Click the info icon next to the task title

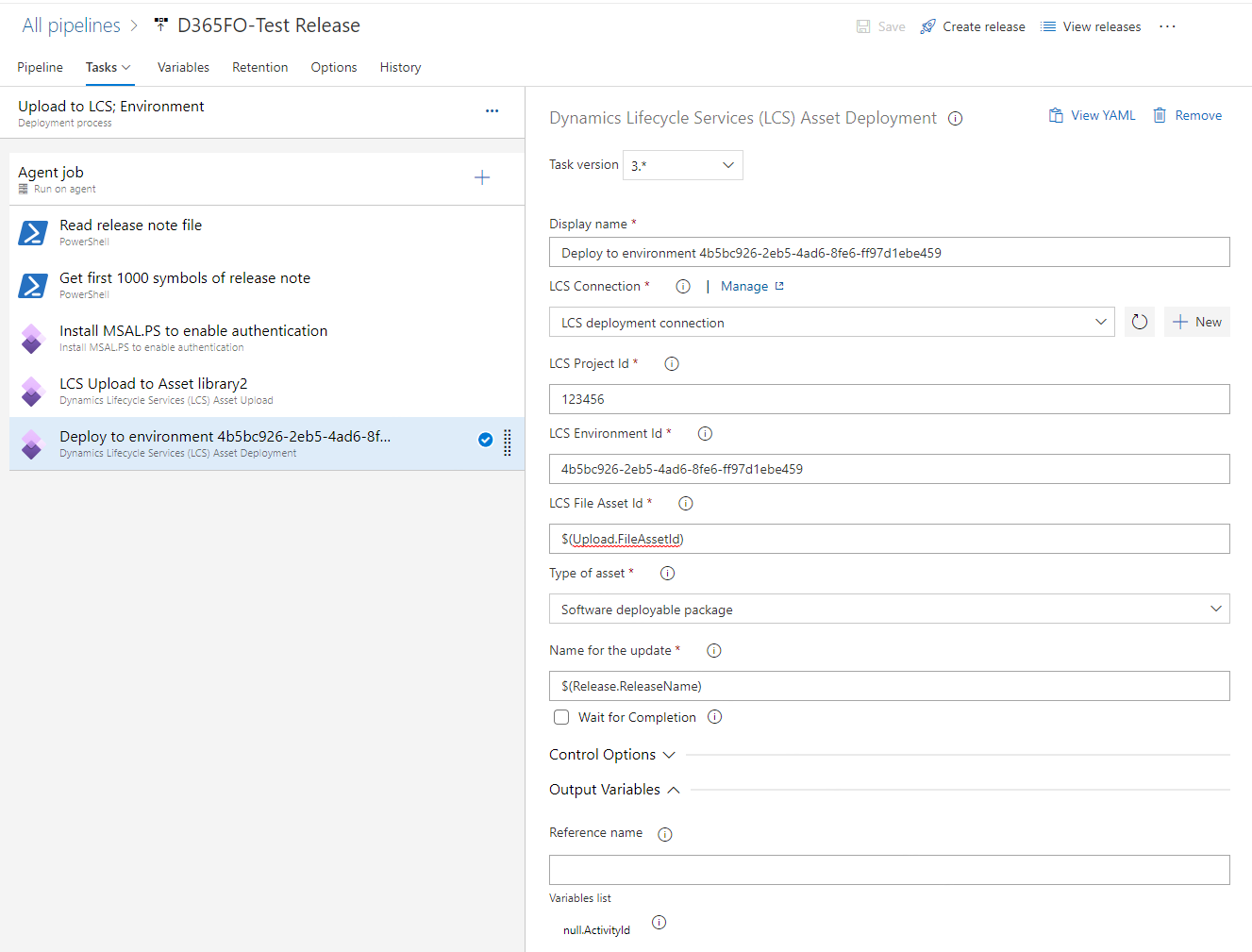tap(955, 119)
